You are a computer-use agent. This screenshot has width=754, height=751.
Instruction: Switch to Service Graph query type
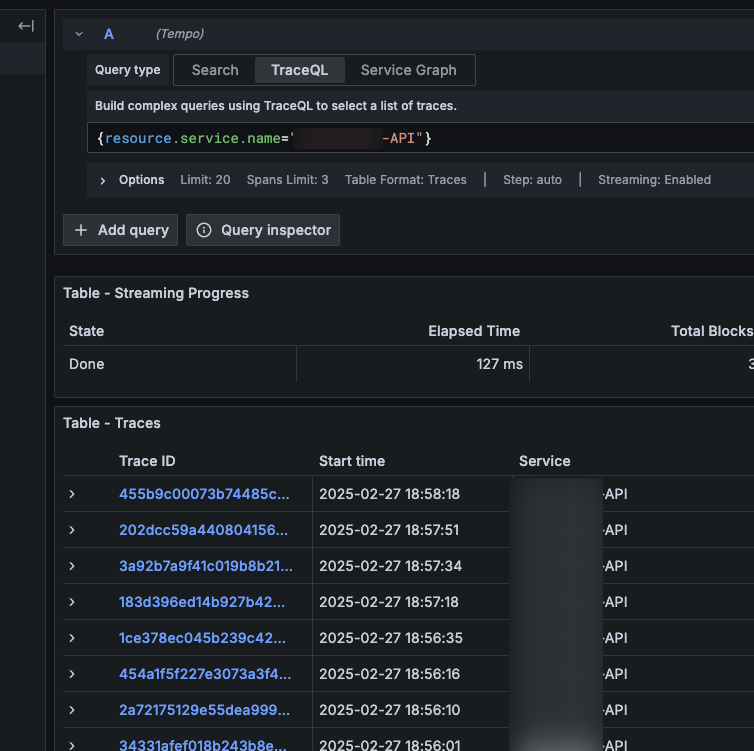(x=408, y=70)
